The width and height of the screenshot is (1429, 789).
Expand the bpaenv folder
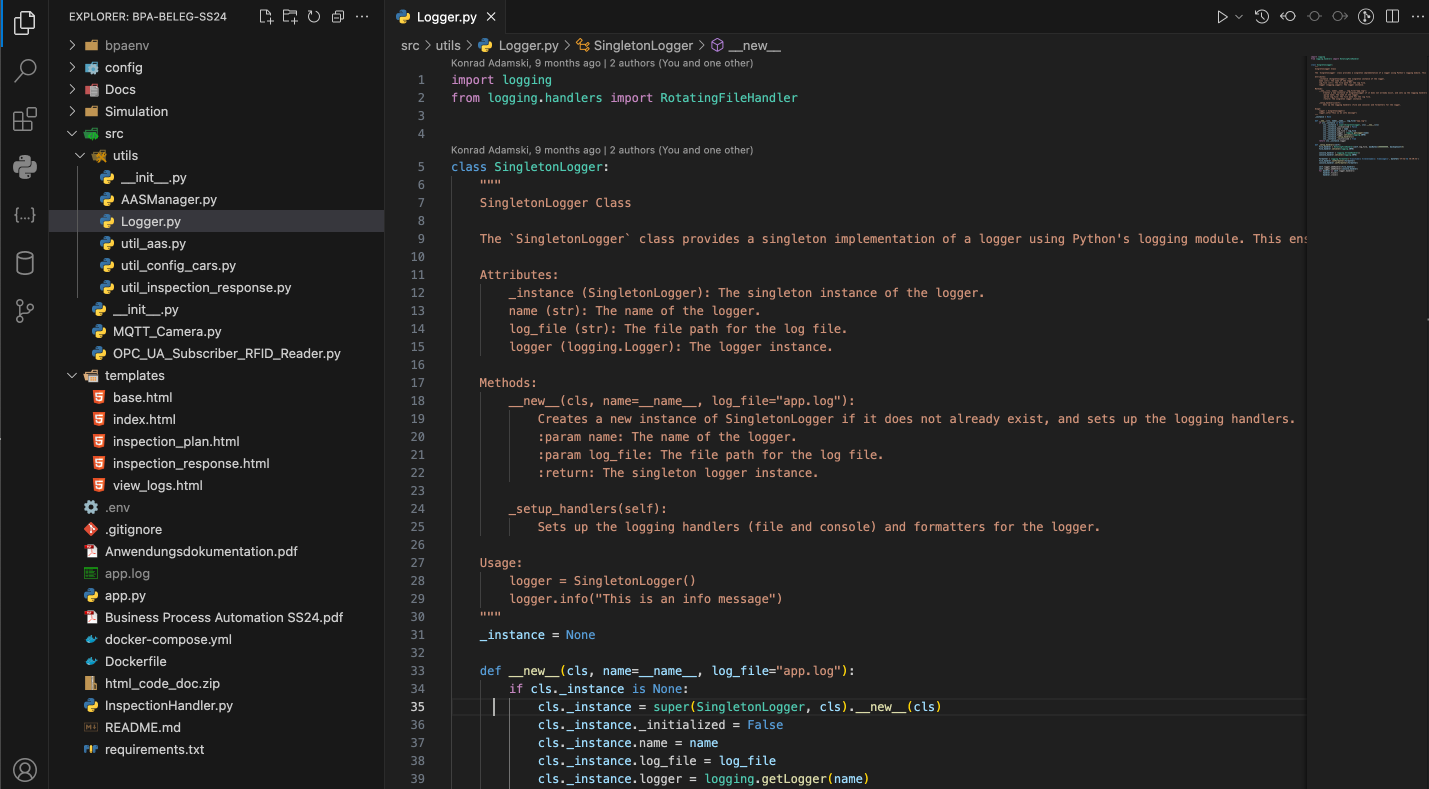[x=216, y=45]
